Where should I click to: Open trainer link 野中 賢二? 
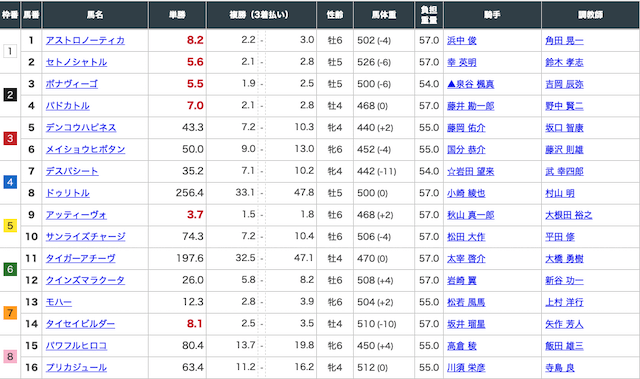click(564, 106)
